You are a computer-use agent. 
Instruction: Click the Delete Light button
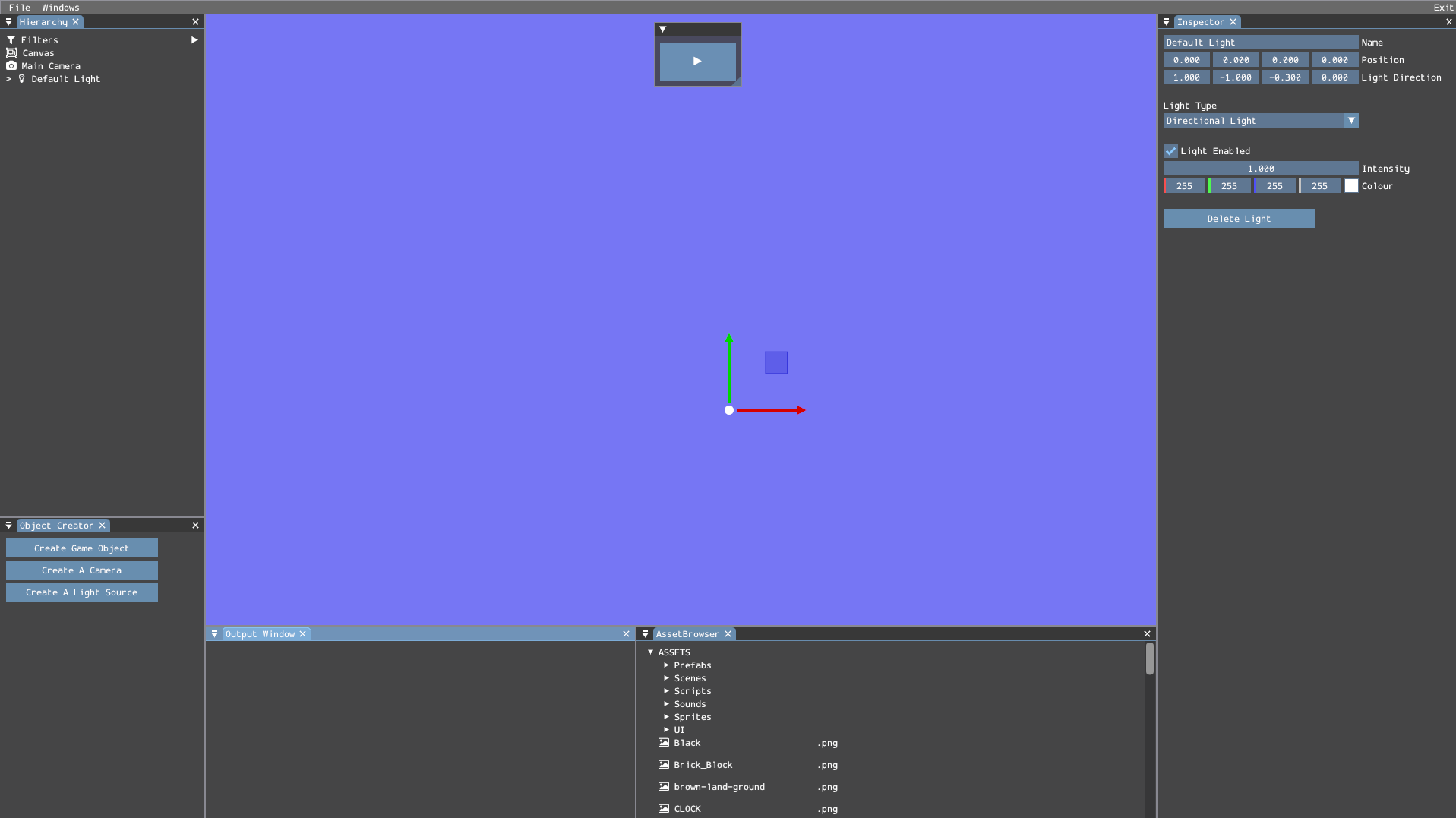[1239, 218]
